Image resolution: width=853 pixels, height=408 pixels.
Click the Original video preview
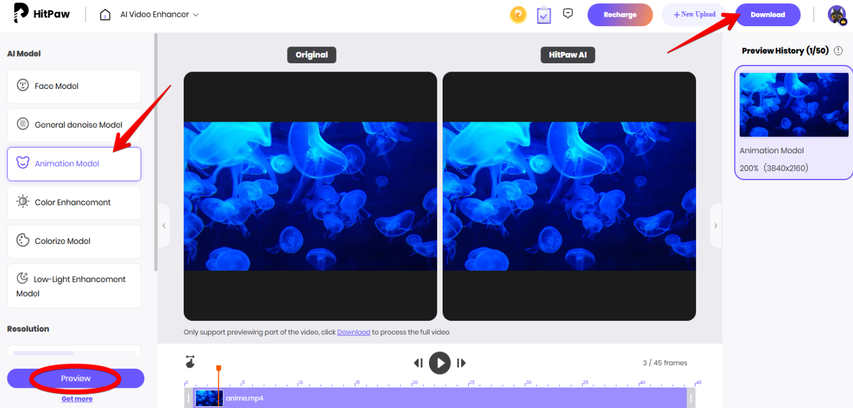[x=310, y=196]
